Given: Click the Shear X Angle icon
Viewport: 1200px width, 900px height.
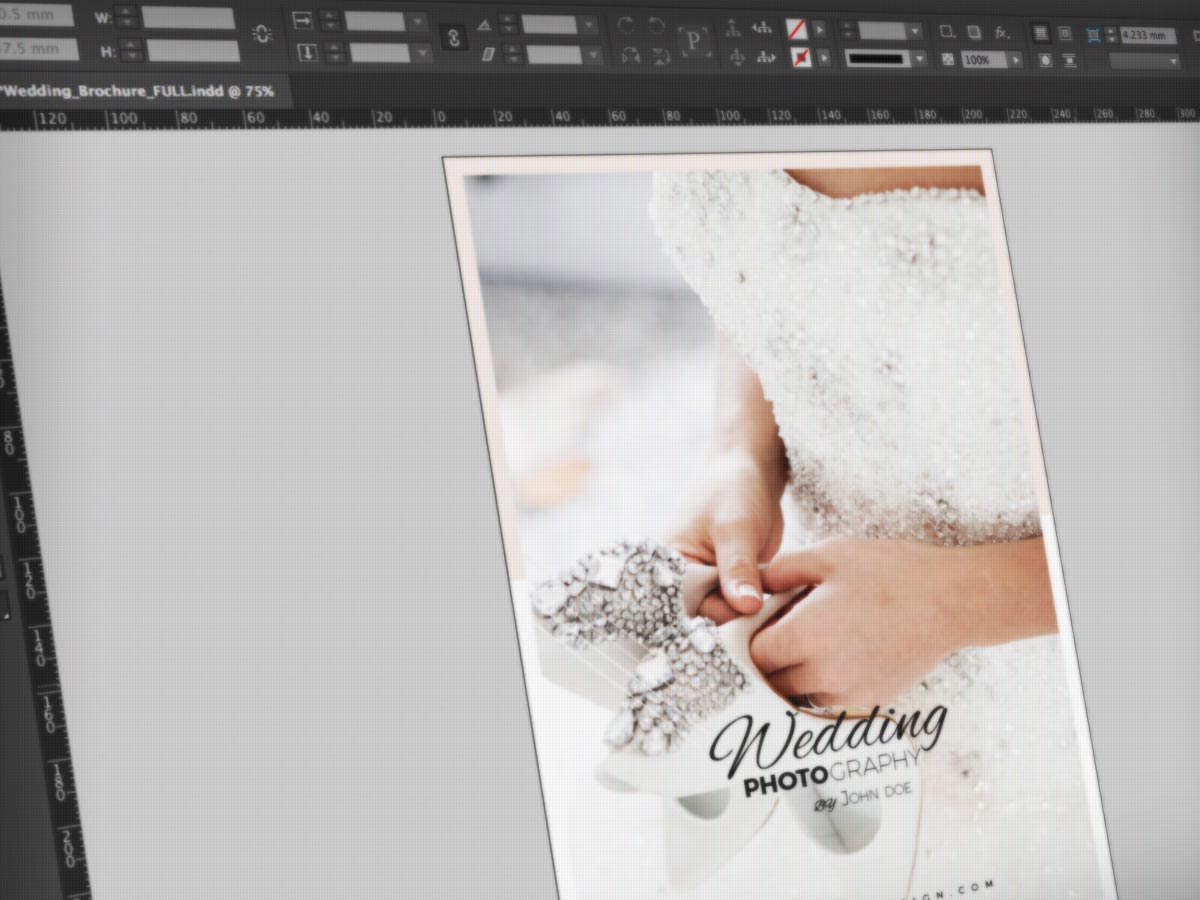Looking at the screenshot, I should (489, 54).
